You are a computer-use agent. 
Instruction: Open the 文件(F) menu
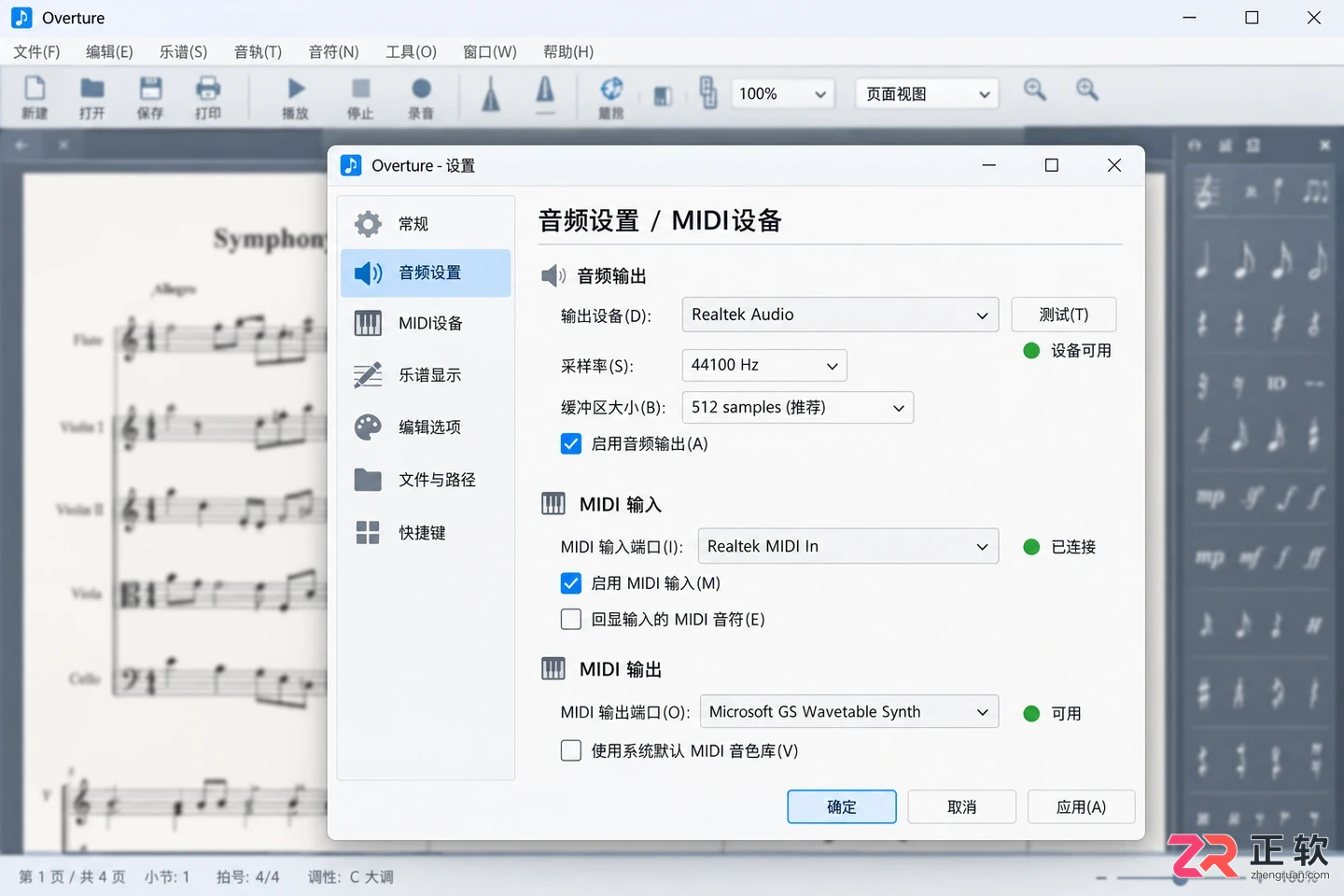pyautogui.click(x=36, y=51)
